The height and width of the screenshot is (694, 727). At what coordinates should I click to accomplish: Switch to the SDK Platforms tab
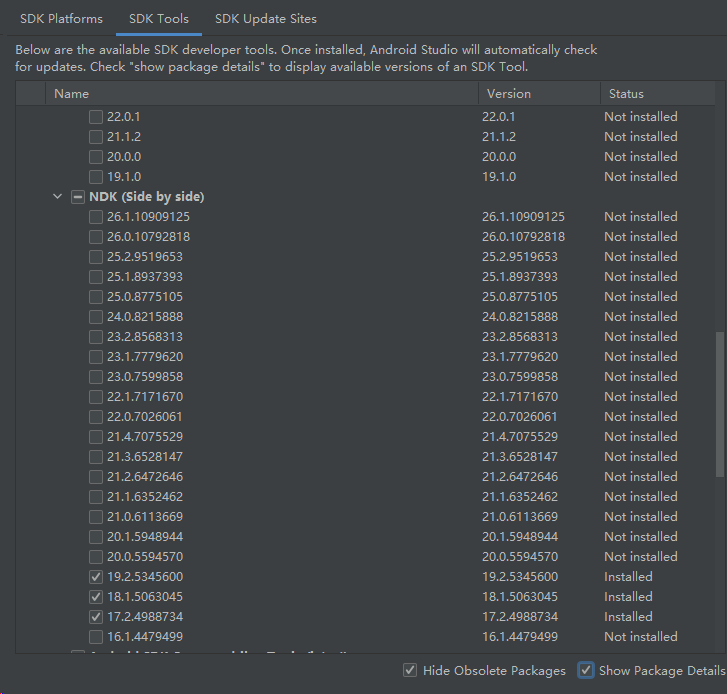pyautogui.click(x=62, y=19)
